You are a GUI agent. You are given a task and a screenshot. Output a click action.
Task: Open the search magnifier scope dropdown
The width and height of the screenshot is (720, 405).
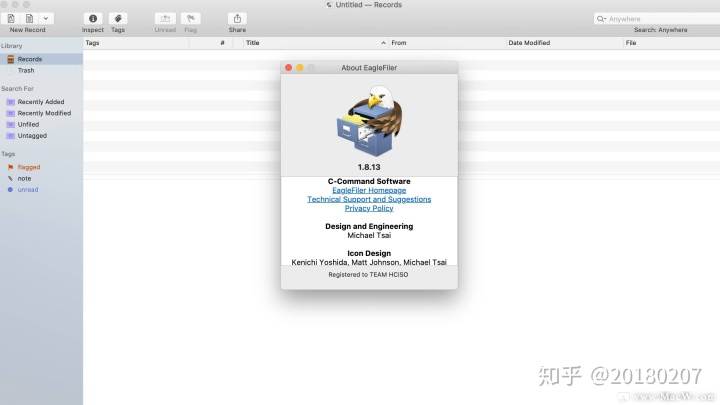(601, 19)
